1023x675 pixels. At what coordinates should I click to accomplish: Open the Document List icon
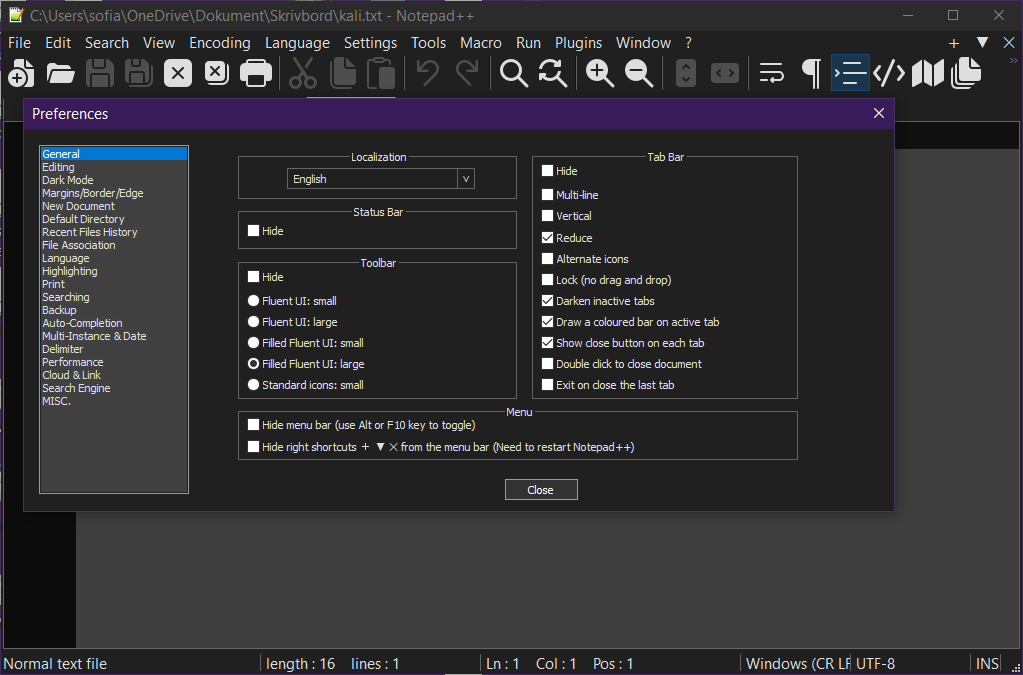(x=966, y=72)
